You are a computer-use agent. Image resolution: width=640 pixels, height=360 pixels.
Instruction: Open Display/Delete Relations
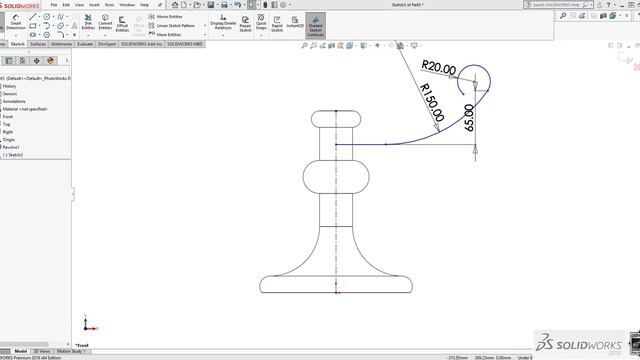[223, 22]
